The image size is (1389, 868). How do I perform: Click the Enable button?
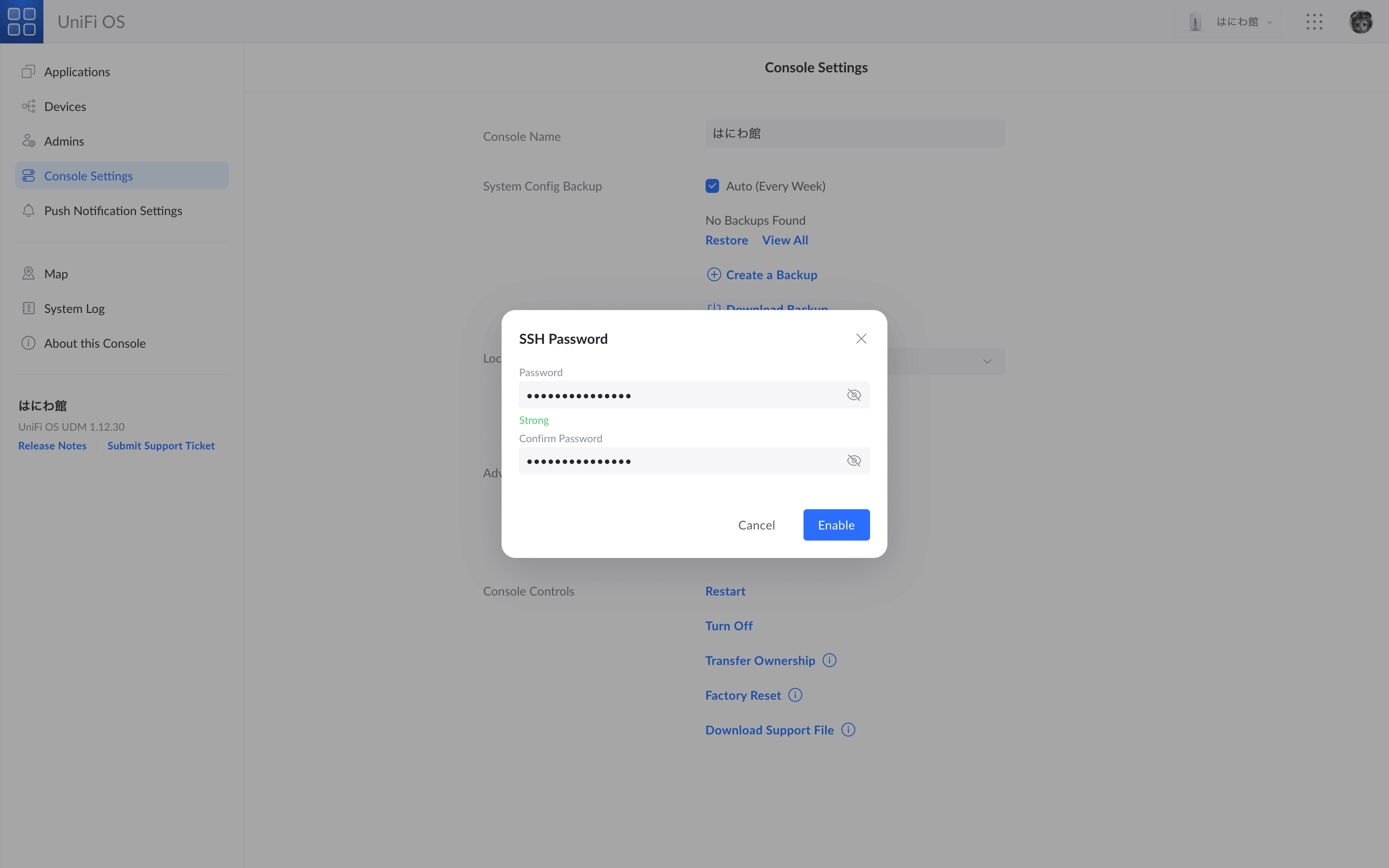(836, 525)
